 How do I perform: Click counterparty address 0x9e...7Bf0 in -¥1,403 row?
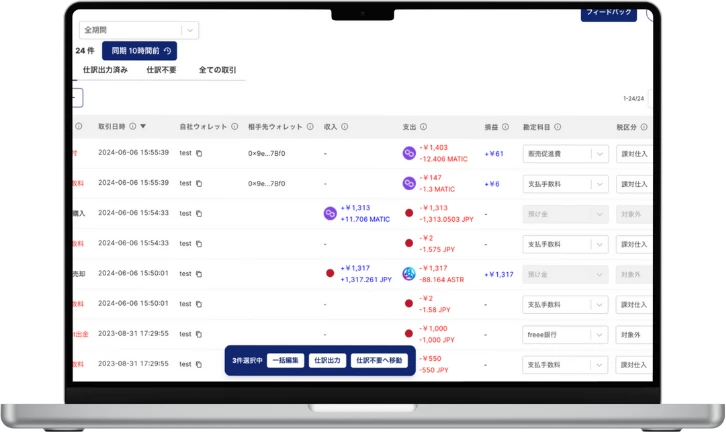(266, 153)
